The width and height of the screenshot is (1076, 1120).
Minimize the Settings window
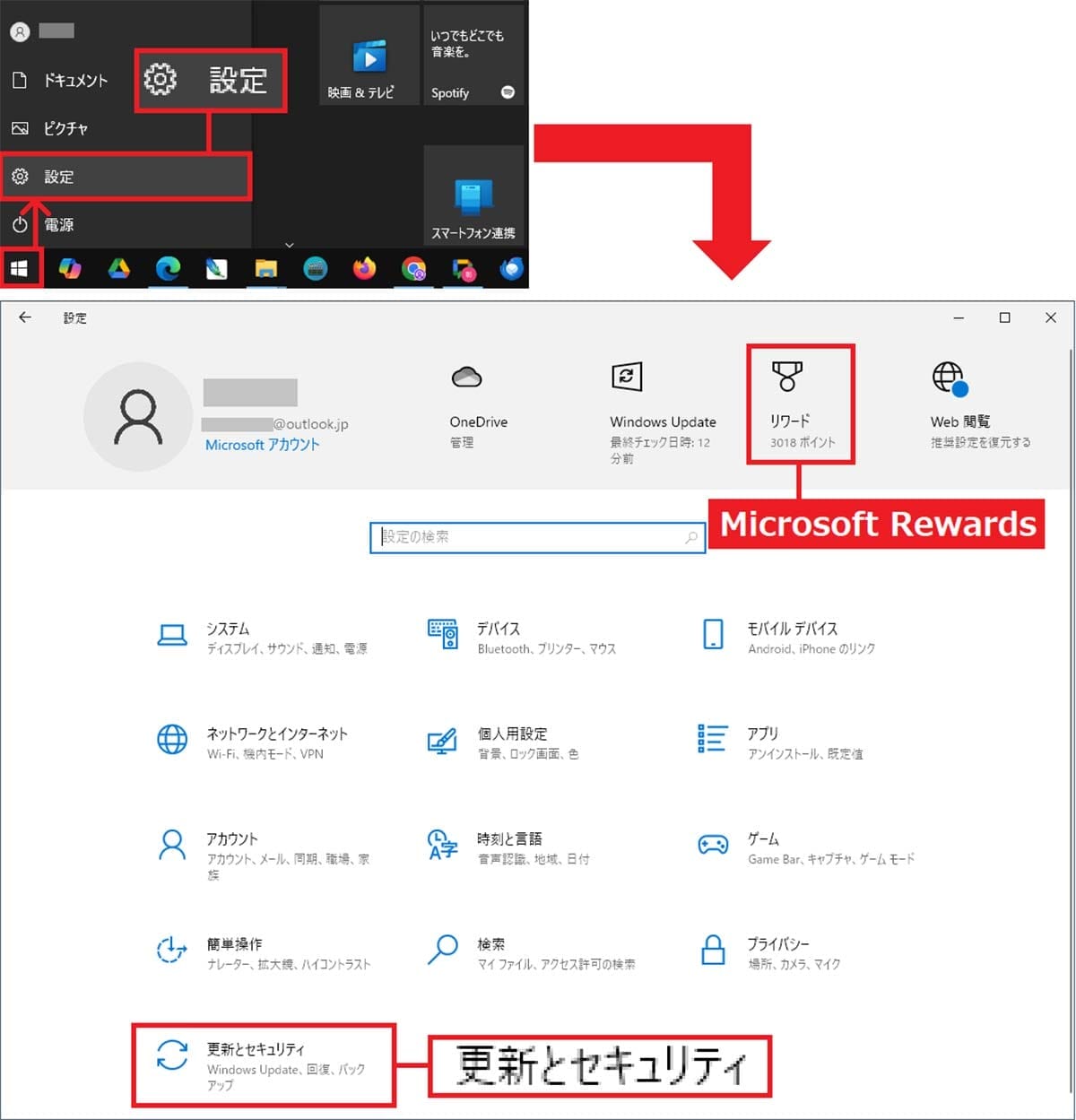(x=959, y=317)
